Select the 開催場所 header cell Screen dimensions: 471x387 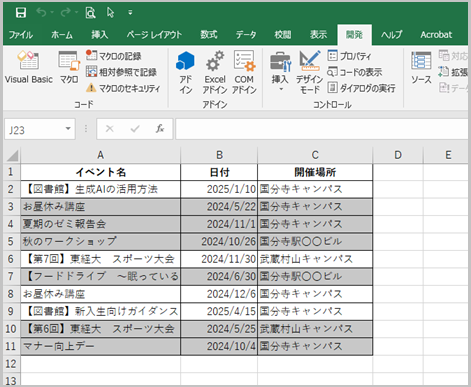coord(315,172)
